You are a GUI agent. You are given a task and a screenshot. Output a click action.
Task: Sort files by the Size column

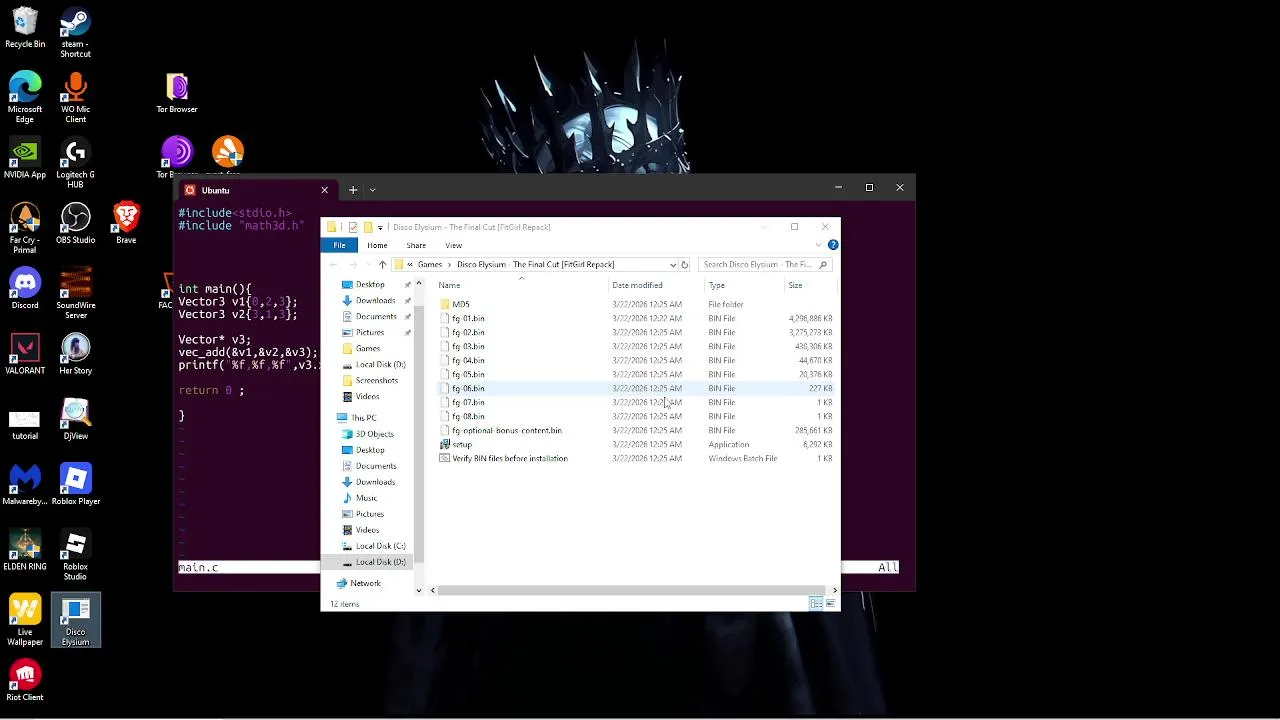click(x=808, y=286)
